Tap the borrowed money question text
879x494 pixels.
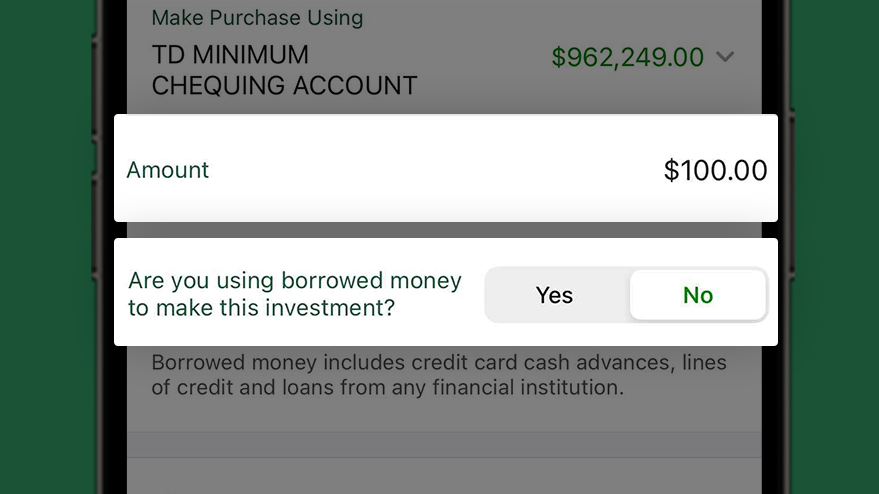[x=295, y=294]
